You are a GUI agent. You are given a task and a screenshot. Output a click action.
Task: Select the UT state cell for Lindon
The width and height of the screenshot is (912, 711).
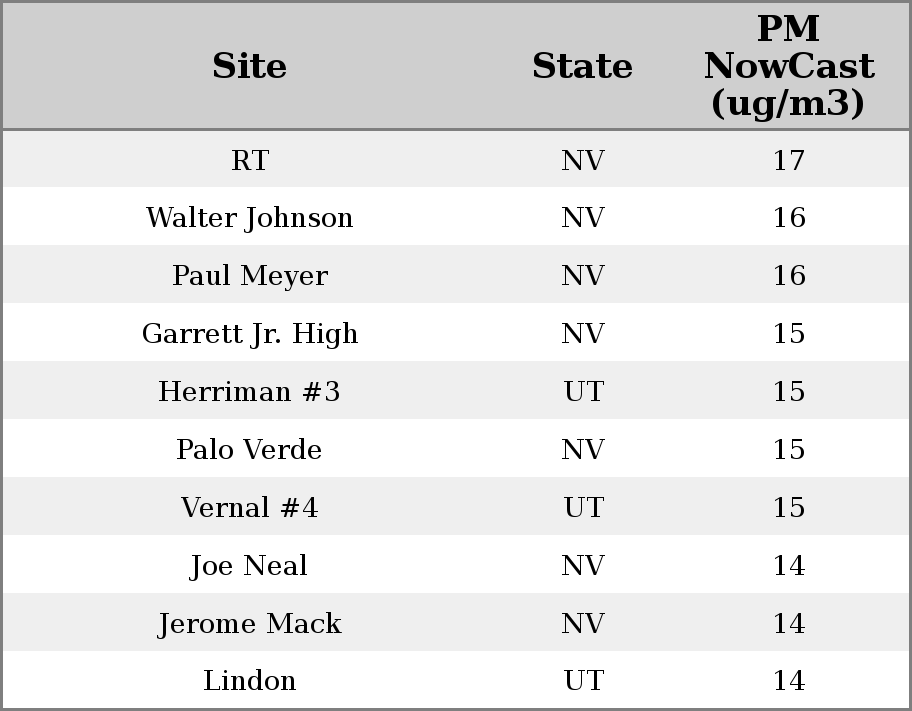(583, 681)
